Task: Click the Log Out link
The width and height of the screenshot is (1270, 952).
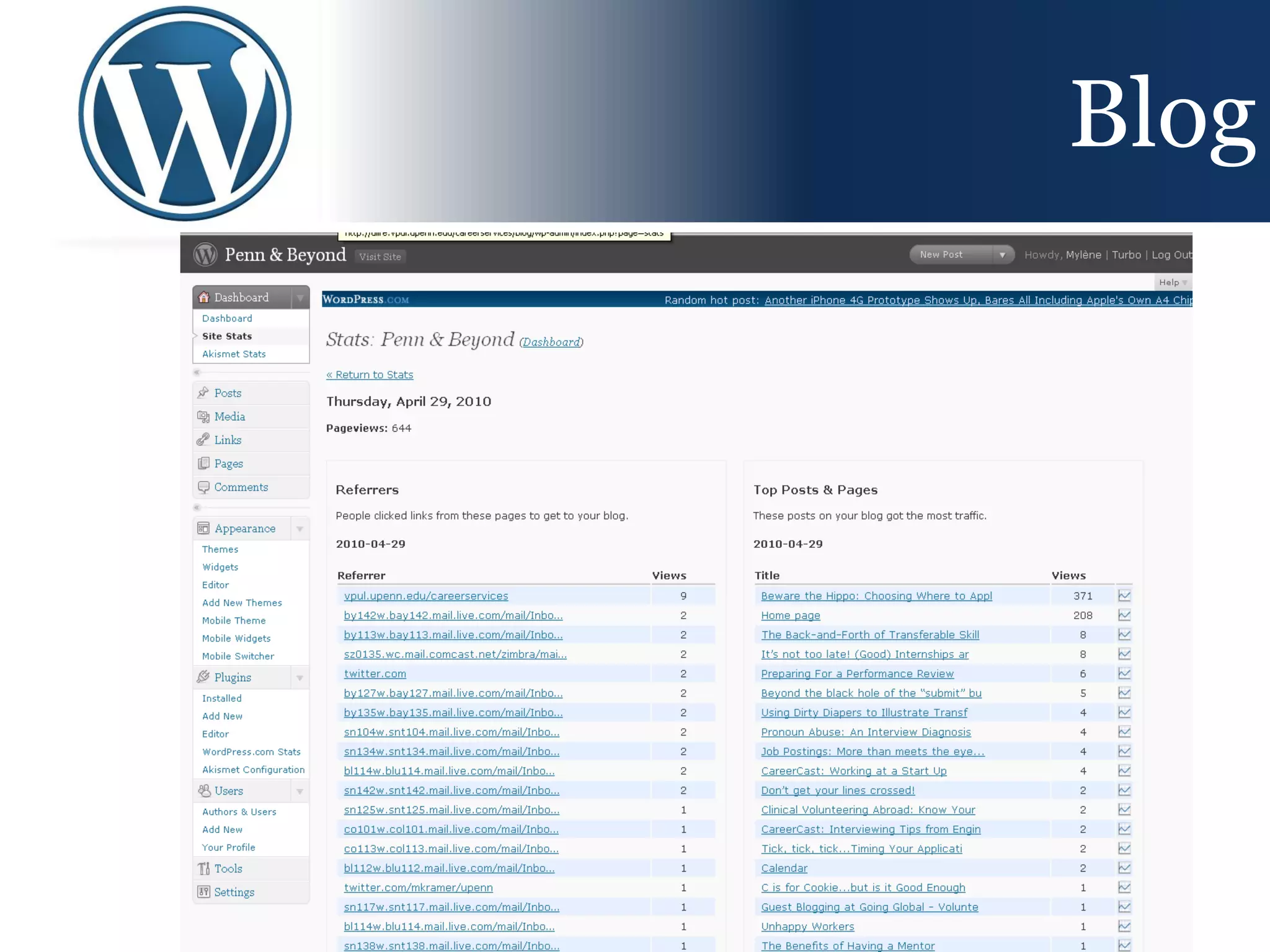Action: [x=1171, y=255]
